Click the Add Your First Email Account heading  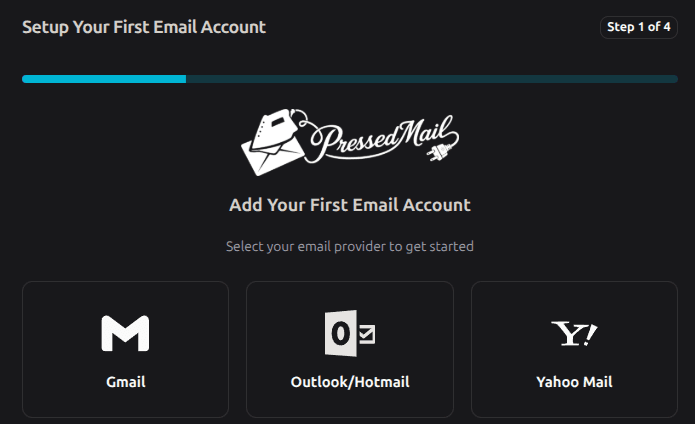click(x=350, y=205)
